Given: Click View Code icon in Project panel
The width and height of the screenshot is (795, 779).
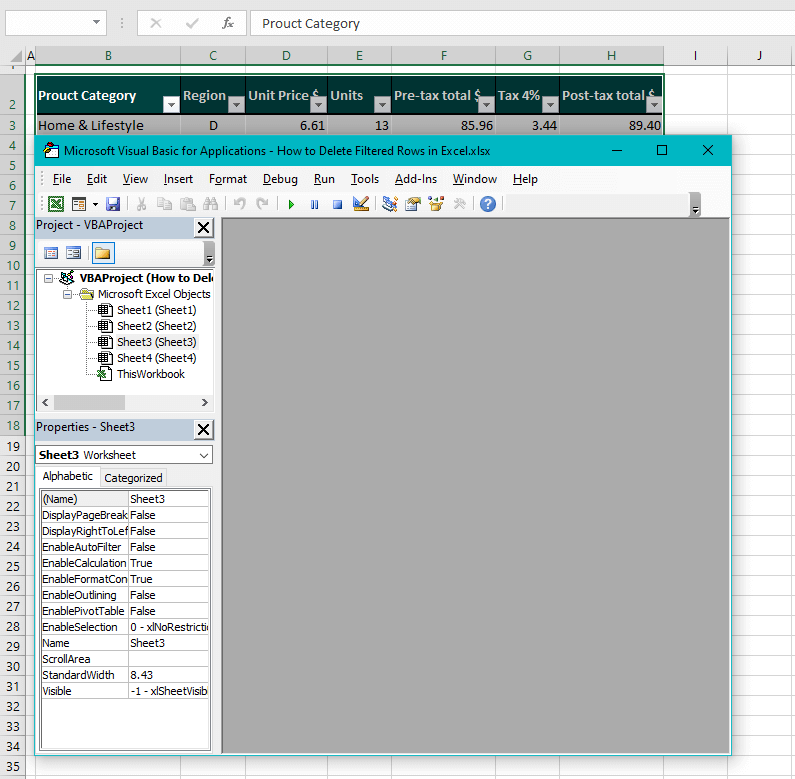Looking at the screenshot, I should coord(51,253).
